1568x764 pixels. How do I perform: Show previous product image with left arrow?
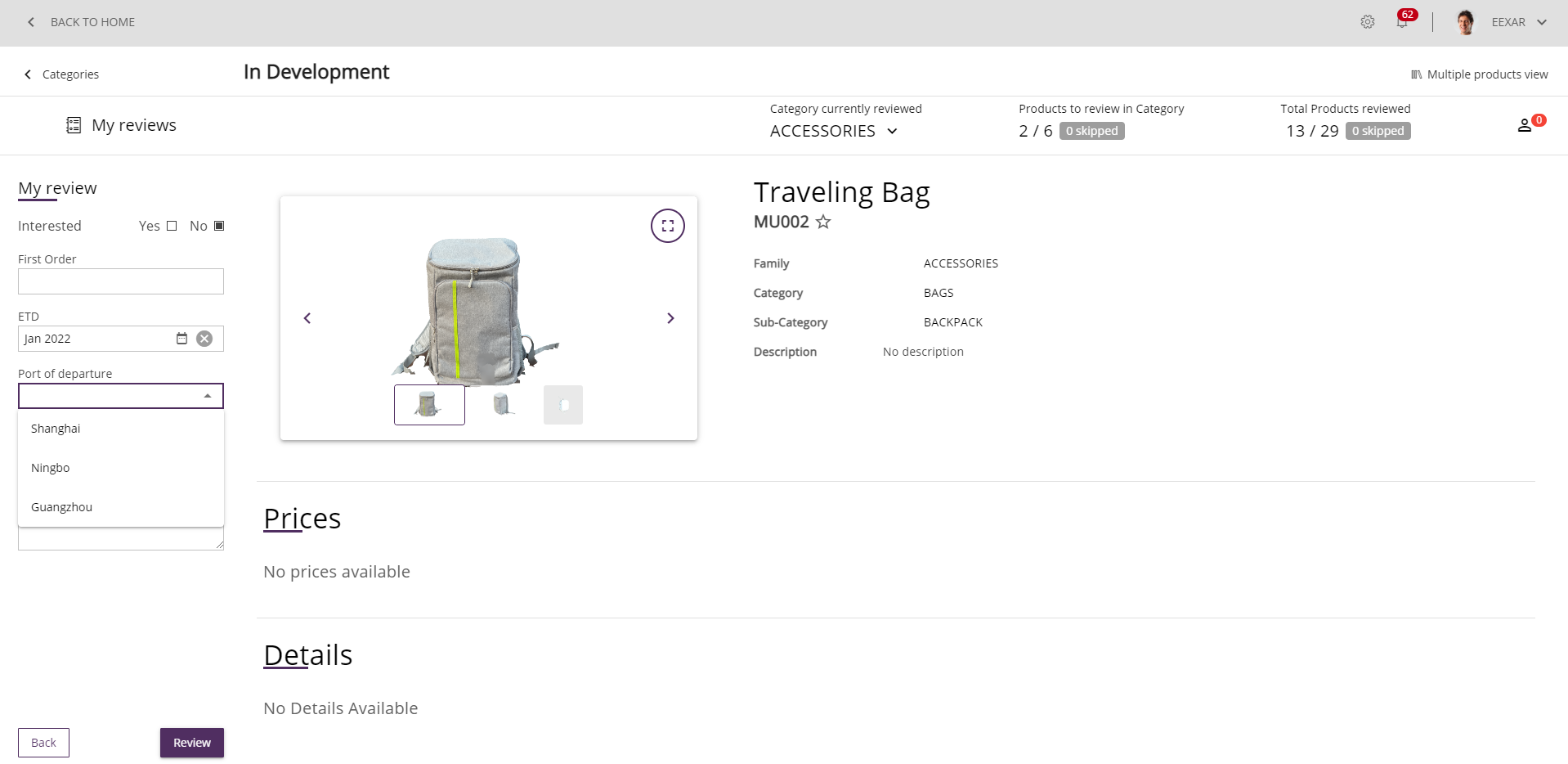tap(307, 318)
